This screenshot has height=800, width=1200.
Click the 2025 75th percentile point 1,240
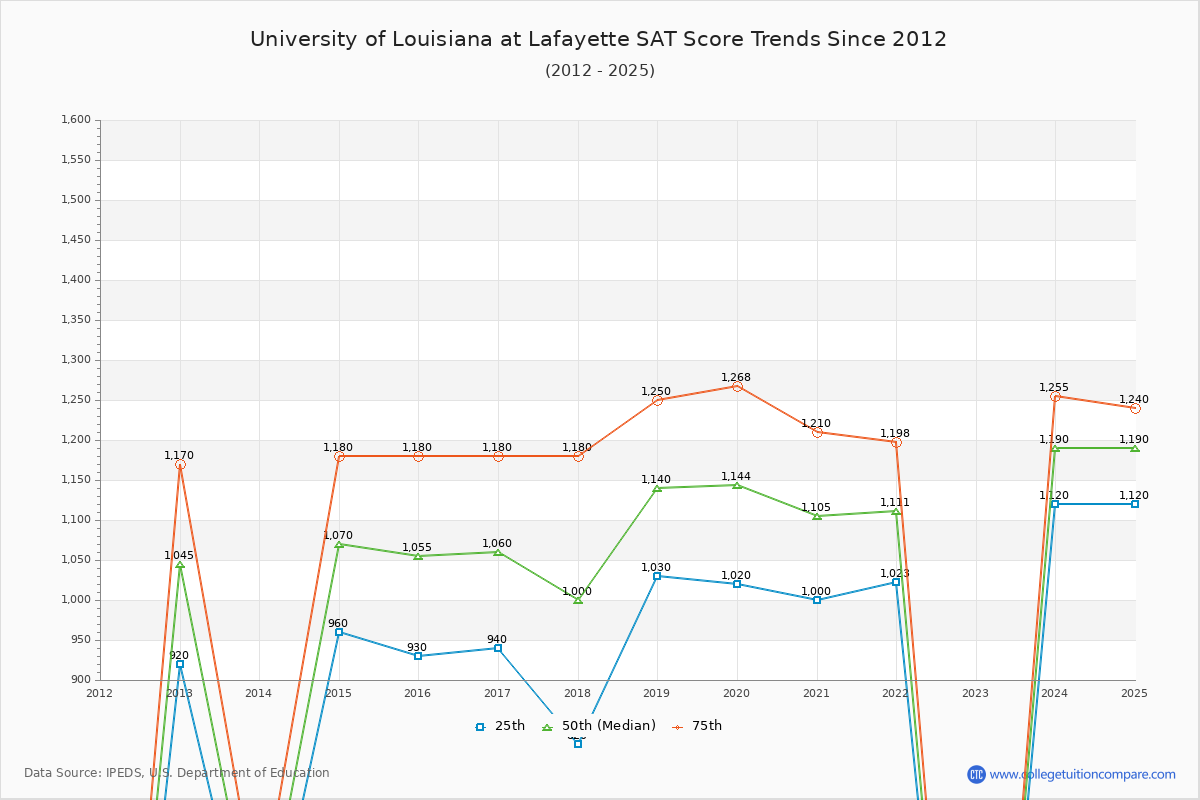[x=1135, y=408]
